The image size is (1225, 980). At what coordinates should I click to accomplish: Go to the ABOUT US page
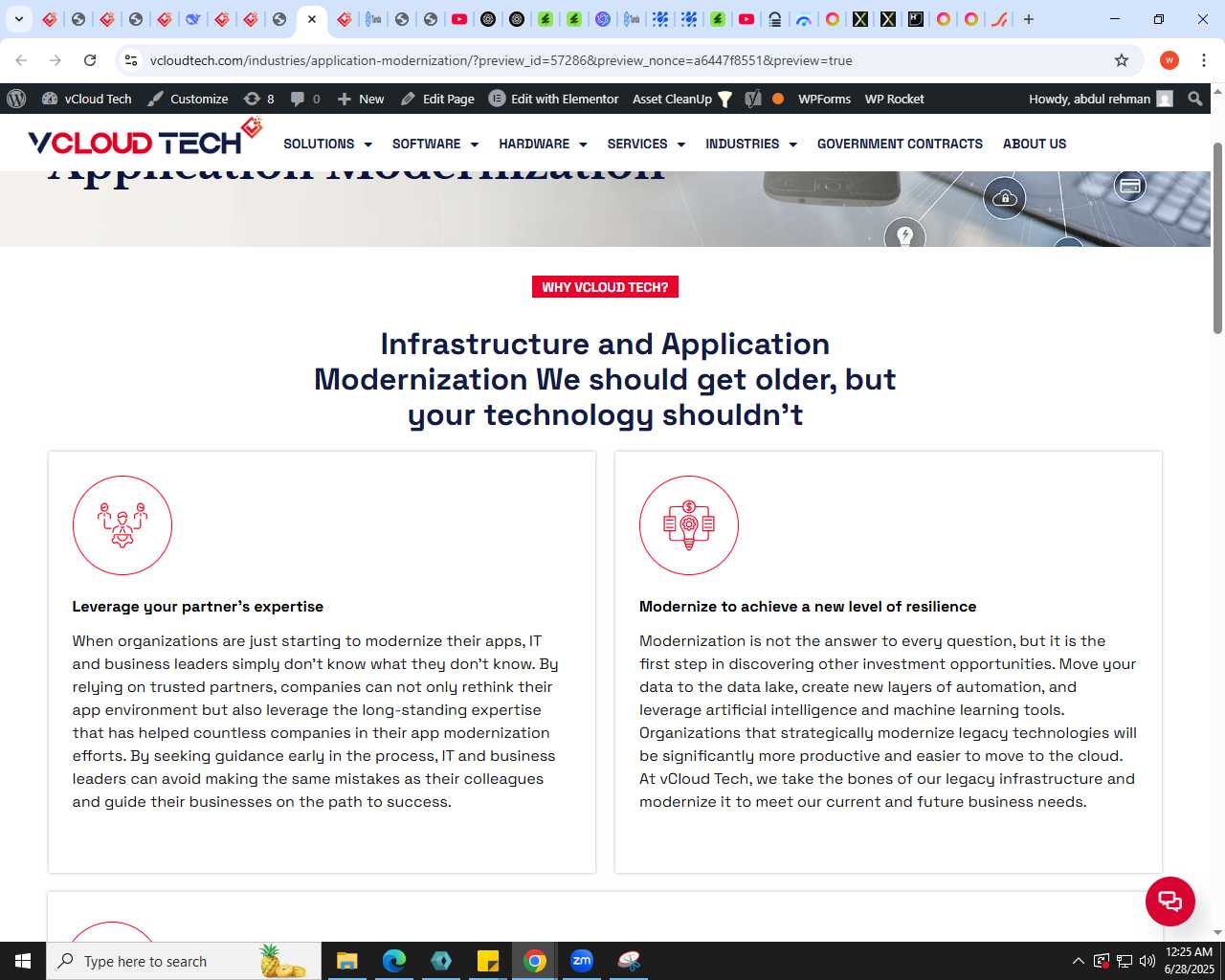tap(1035, 144)
